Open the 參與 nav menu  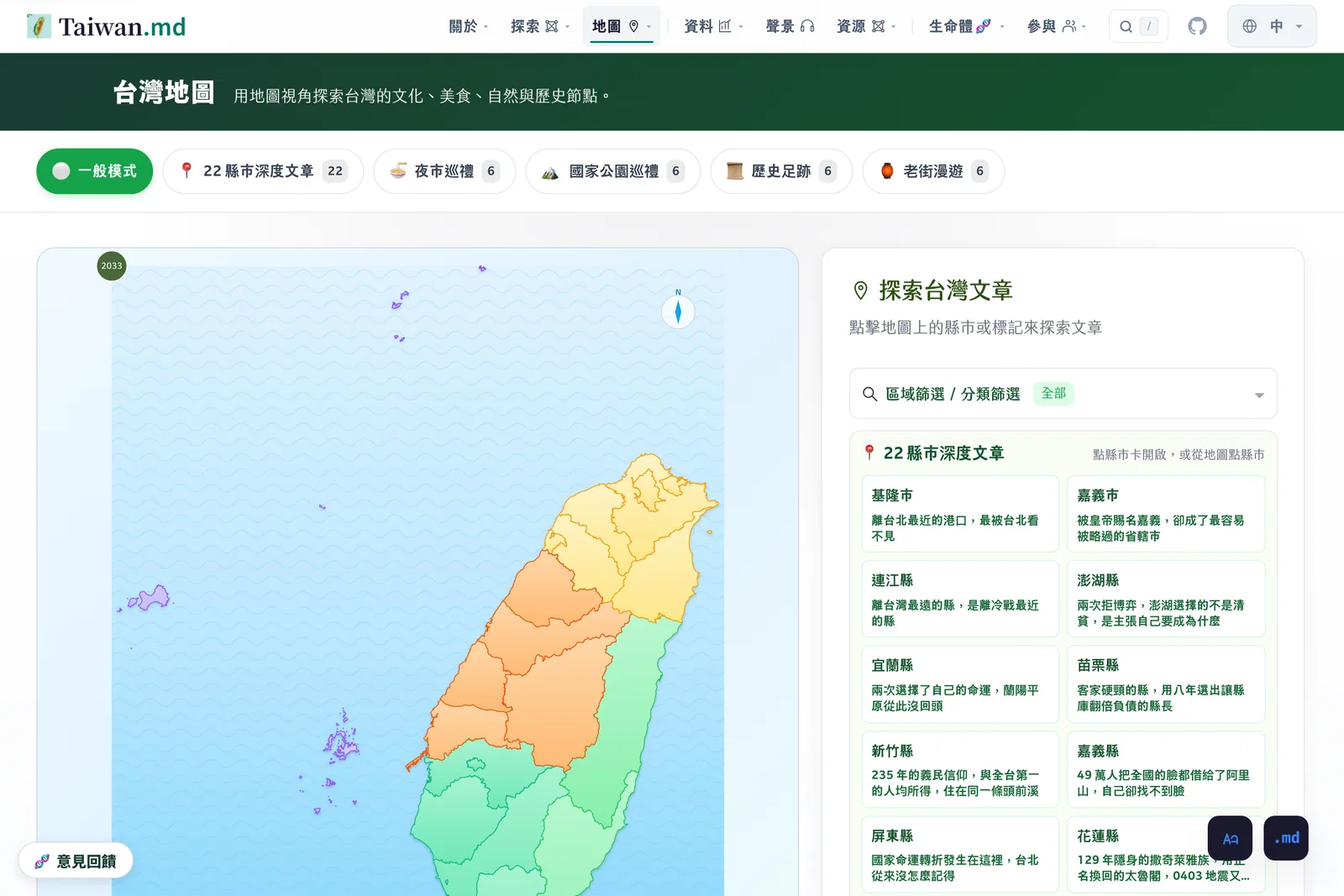point(1057,26)
